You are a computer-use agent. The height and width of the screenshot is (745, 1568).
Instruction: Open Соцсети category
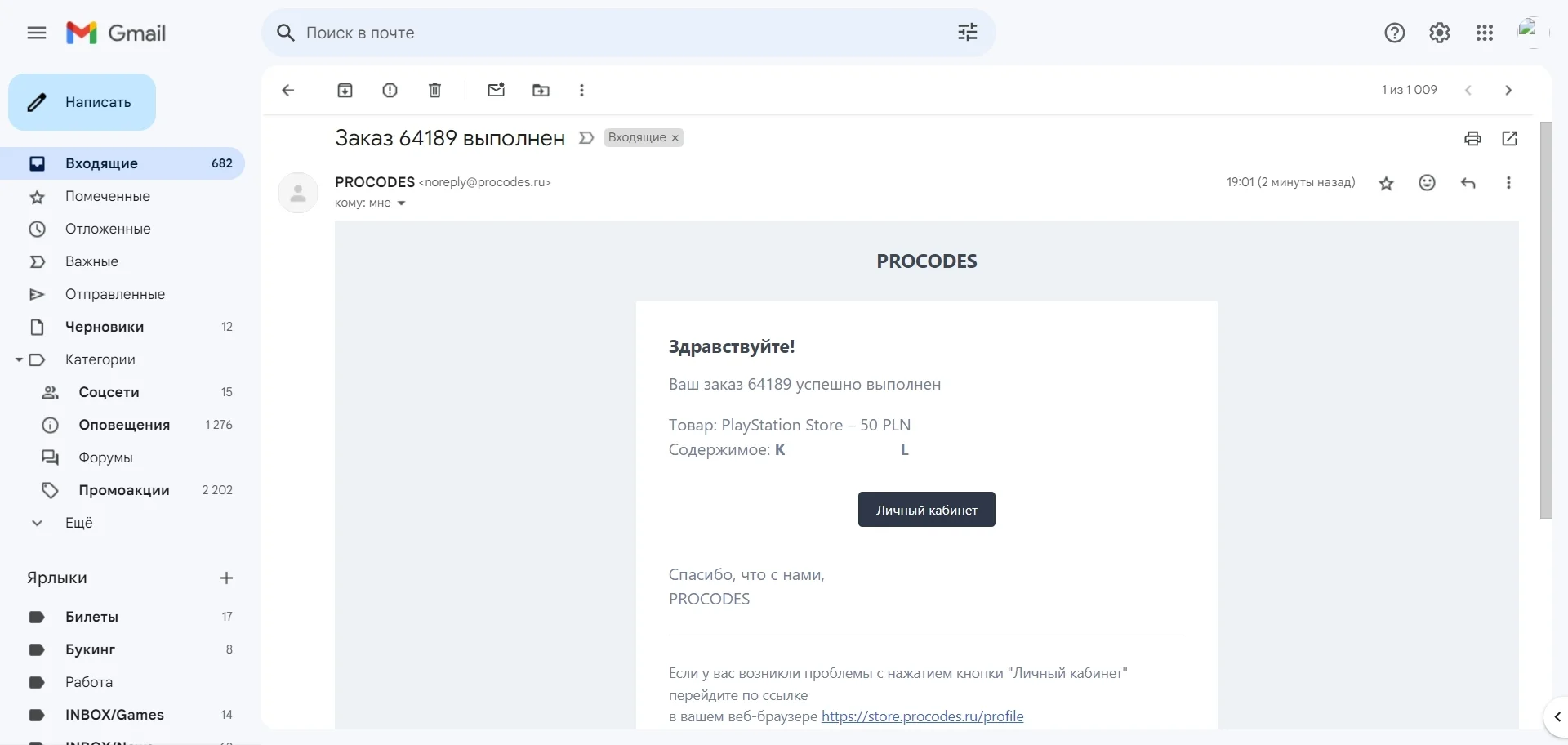point(122,392)
